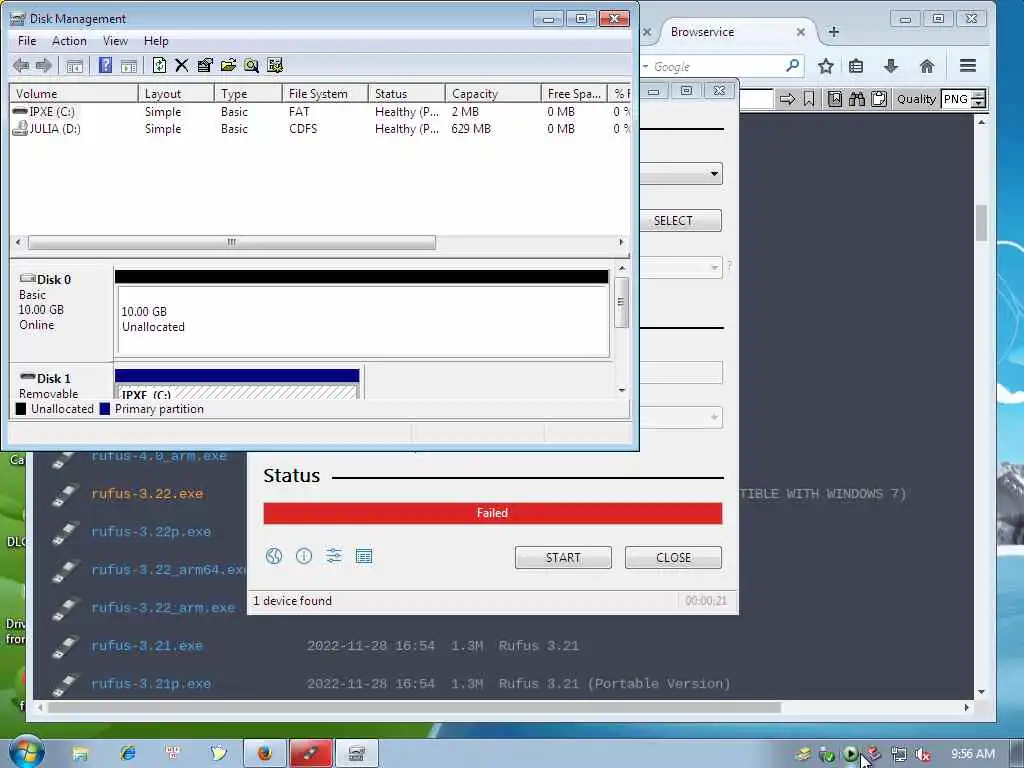Step the Quality PNG spinner
1024x768 pixels.
pos(978,99)
